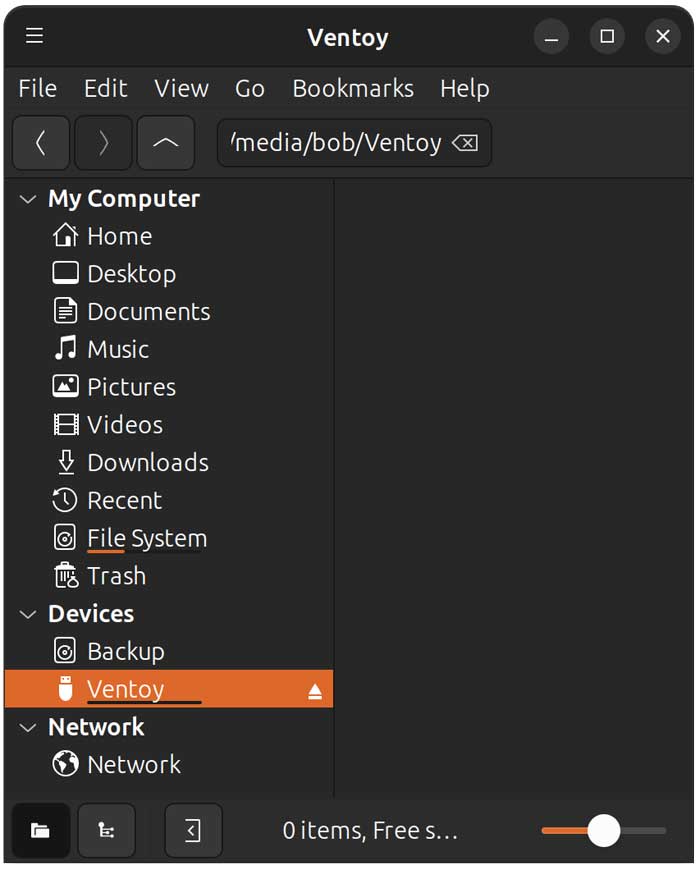Screen dimensions: 700x870
Task: Select the File System item
Action: (x=147, y=538)
